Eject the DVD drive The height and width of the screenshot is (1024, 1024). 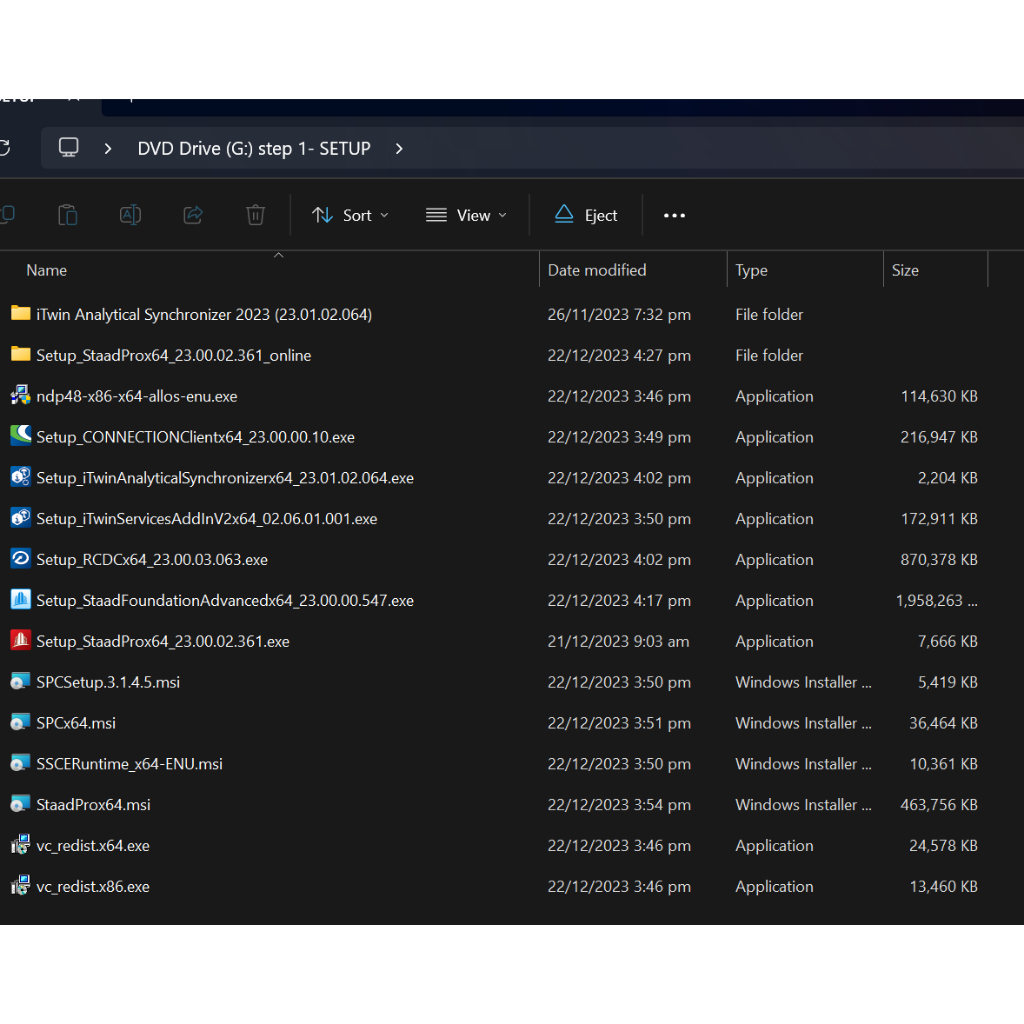click(586, 215)
